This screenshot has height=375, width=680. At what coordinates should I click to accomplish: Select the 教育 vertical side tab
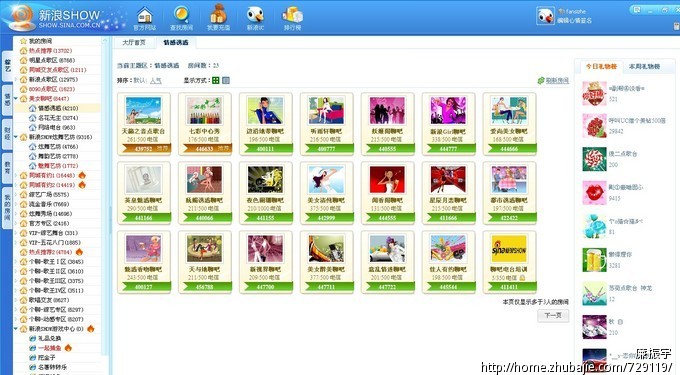7,167
